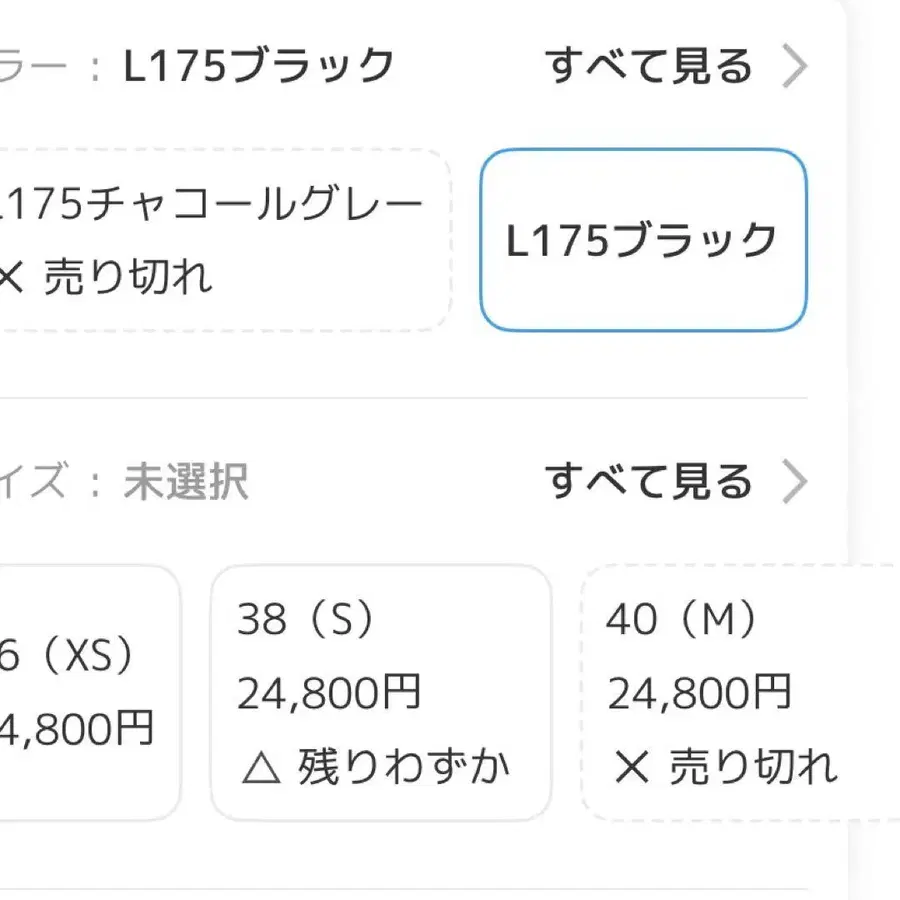Click the 残りわずか label on 38（S）
900x900 pixels.
(x=403, y=768)
